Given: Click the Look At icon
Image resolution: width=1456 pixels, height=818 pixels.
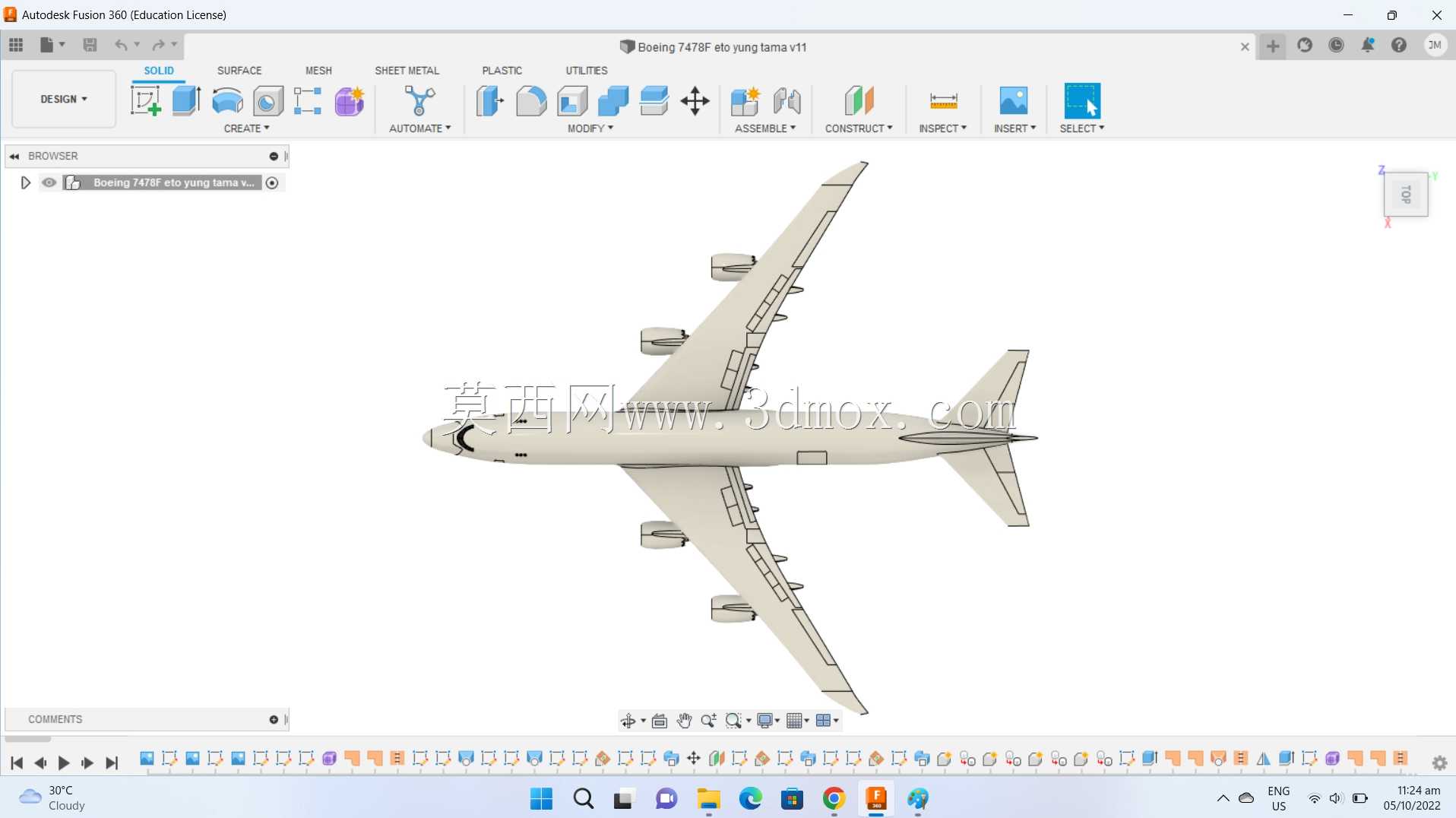Looking at the screenshot, I should coord(660,721).
